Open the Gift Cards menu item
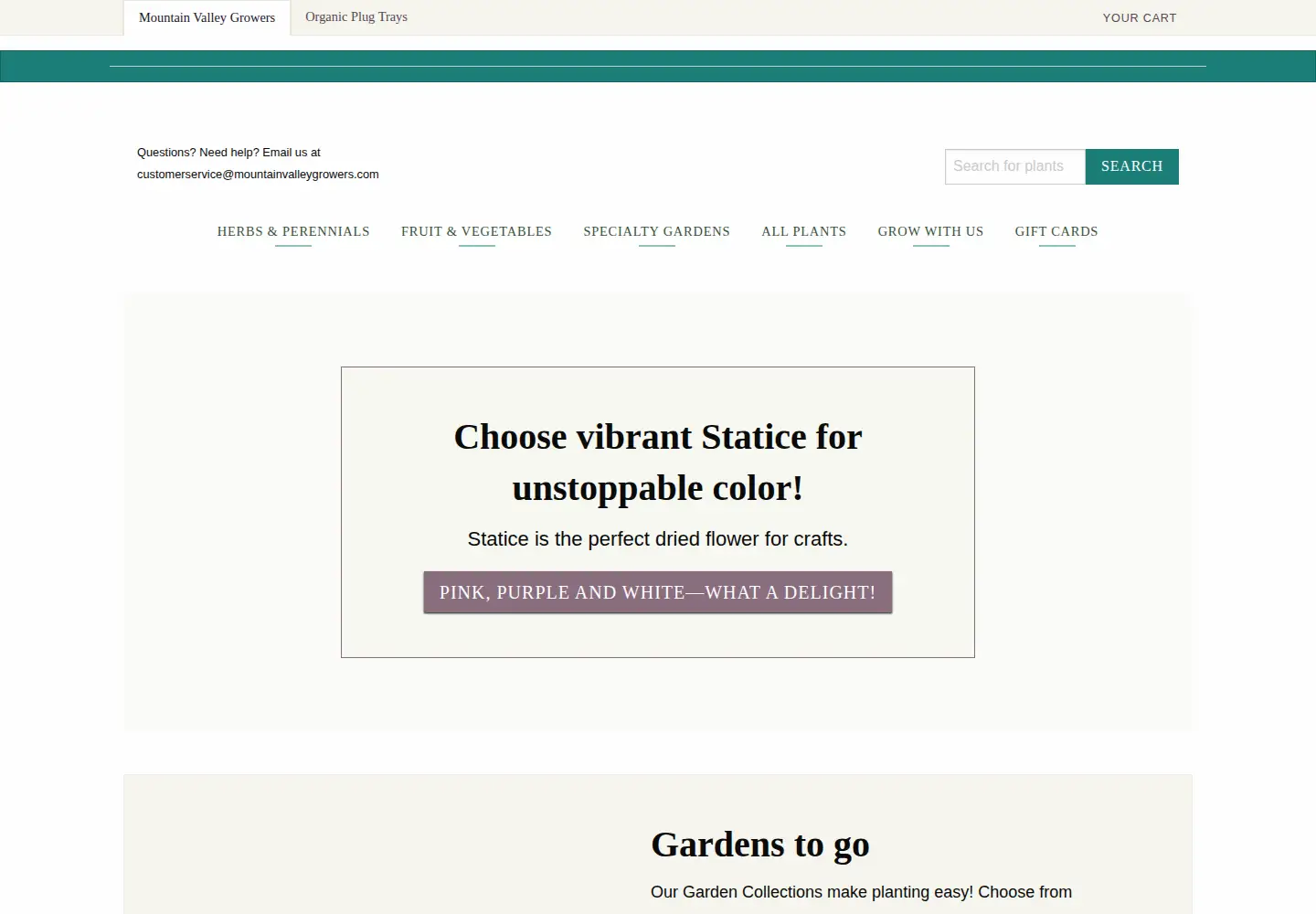Screen dimensions: 1316x914 click(1056, 231)
